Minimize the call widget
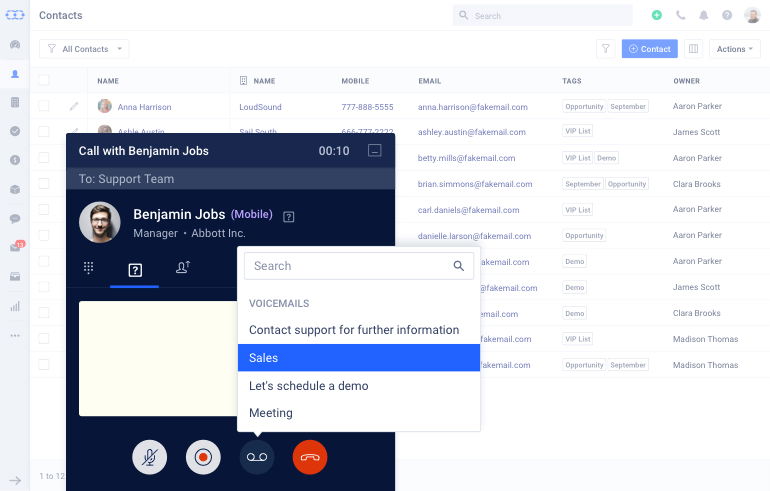The height and width of the screenshot is (491, 770). tap(375, 151)
